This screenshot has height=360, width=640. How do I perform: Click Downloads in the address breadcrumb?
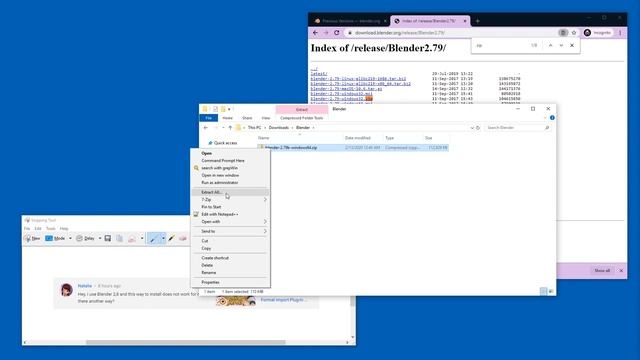pyautogui.click(x=279, y=128)
